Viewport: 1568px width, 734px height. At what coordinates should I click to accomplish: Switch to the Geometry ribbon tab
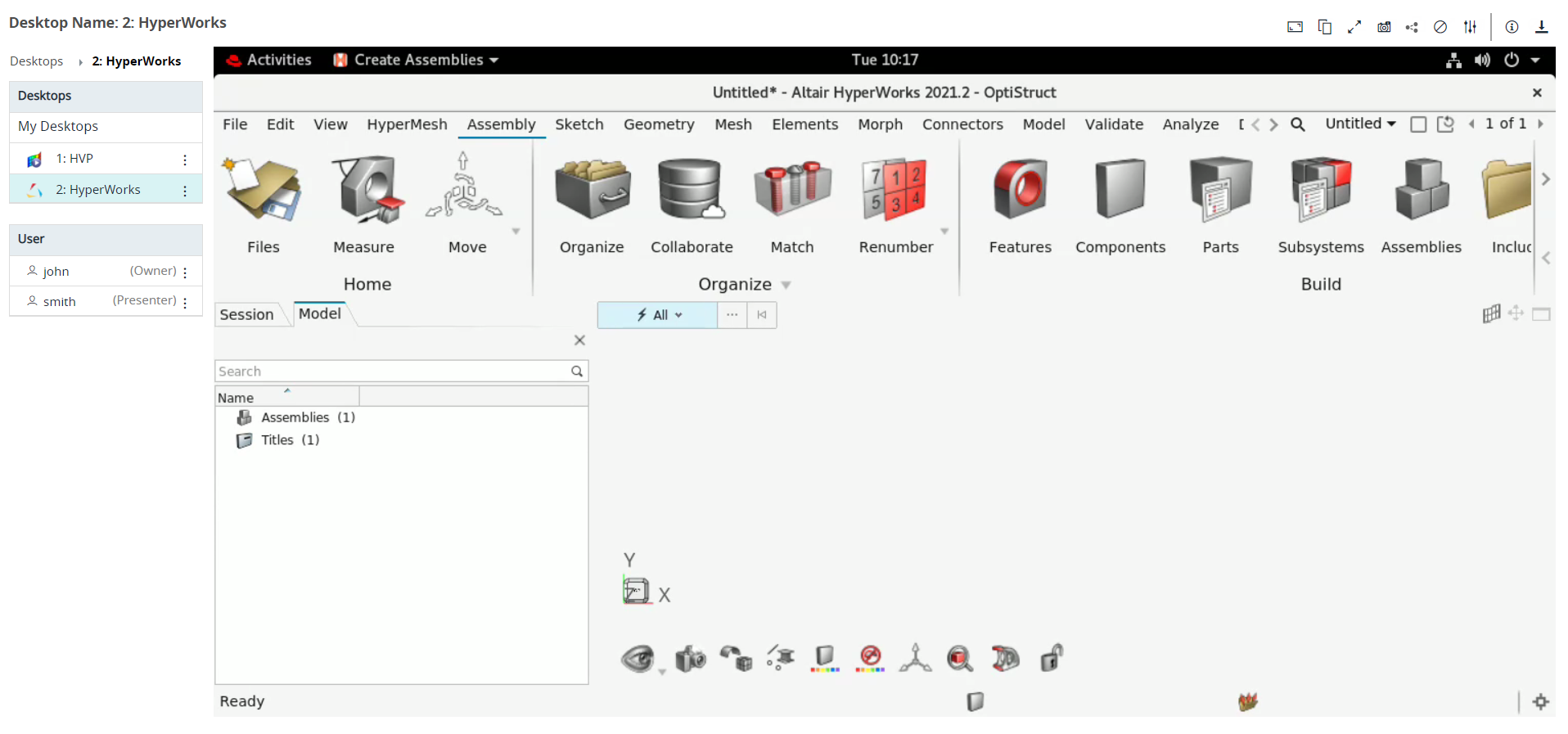point(659,124)
